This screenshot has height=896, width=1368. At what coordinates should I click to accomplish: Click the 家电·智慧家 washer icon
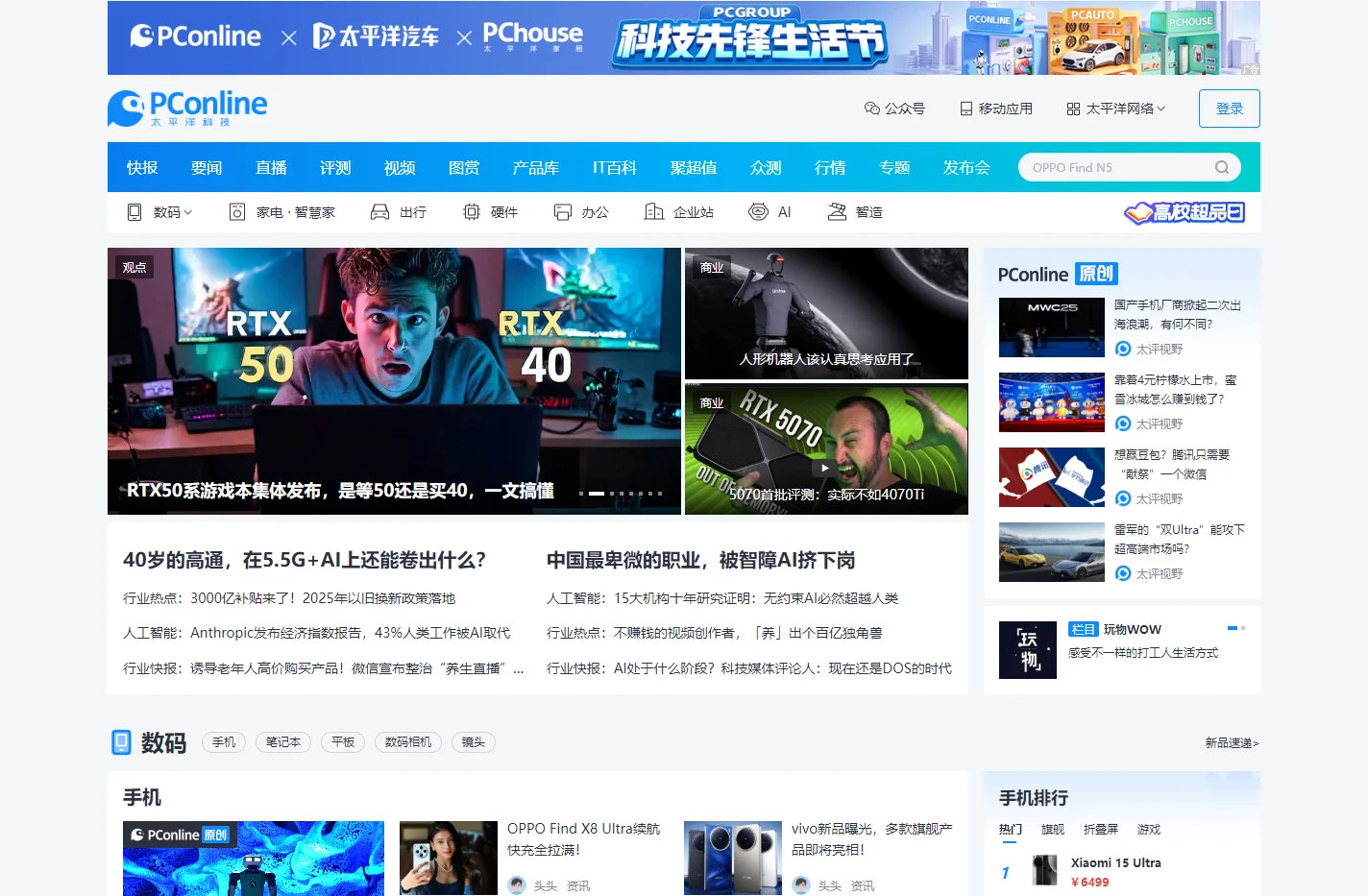coord(237,212)
